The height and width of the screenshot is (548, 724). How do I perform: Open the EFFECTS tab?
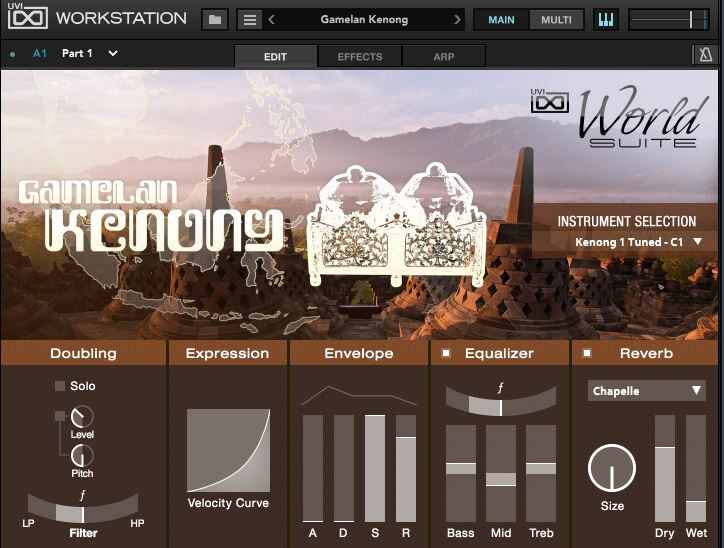click(x=360, y=56)
